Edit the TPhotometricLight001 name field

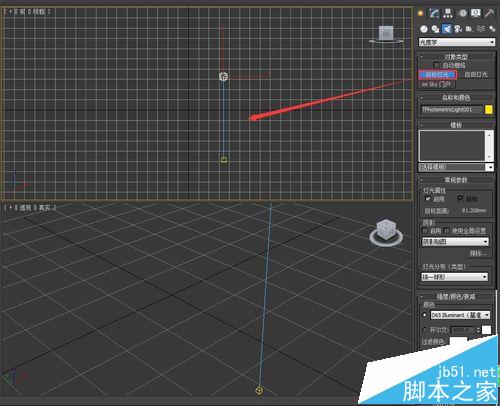[451, 110]
